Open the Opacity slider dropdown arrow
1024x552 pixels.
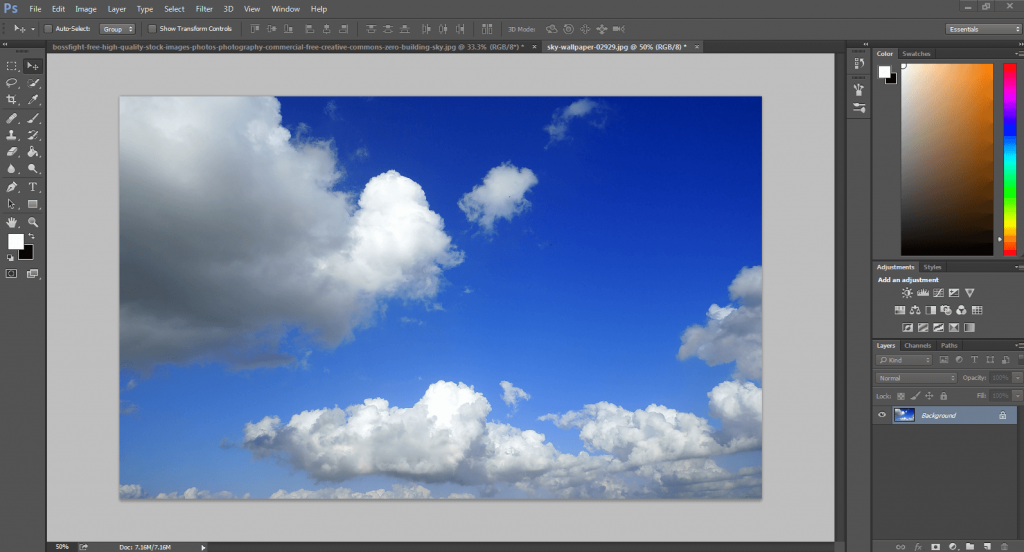[1017, 378]
